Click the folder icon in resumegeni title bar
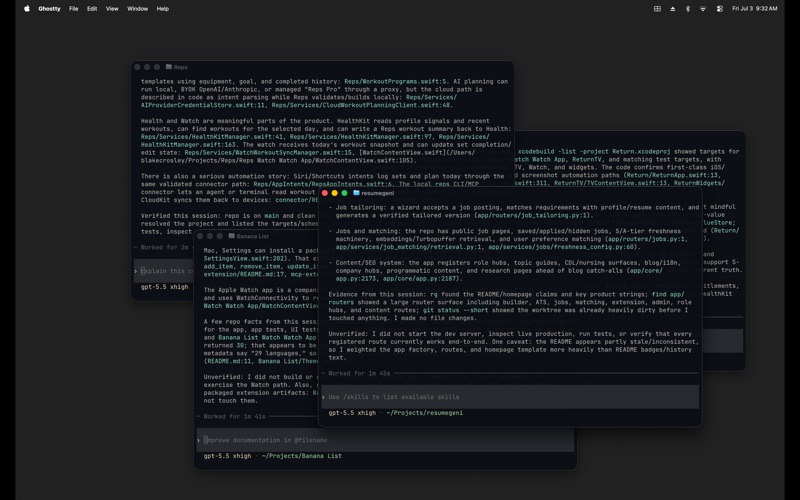 click(x=356, y=193)
